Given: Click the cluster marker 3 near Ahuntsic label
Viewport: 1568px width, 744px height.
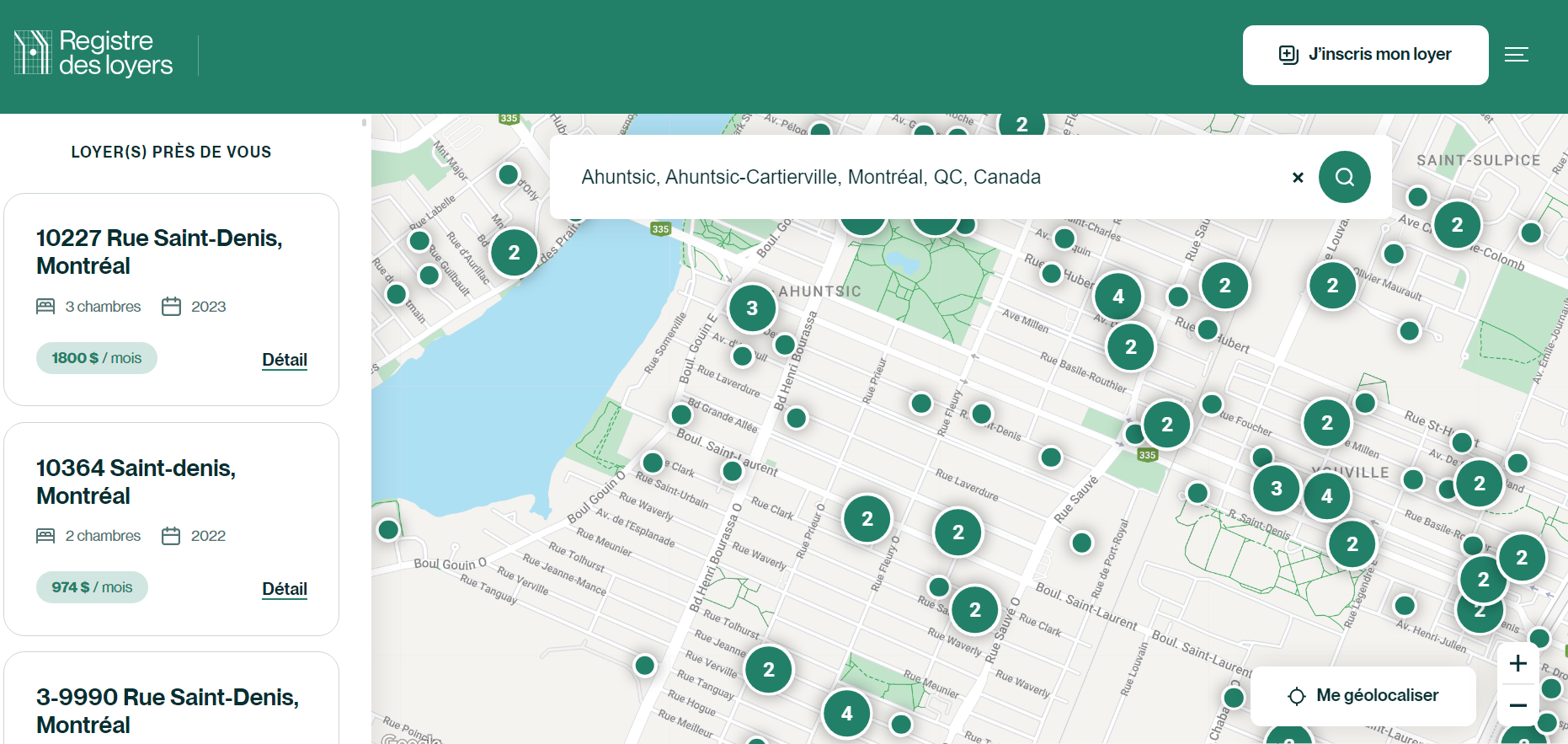Looking at the screenshot, I should (752, 308).
